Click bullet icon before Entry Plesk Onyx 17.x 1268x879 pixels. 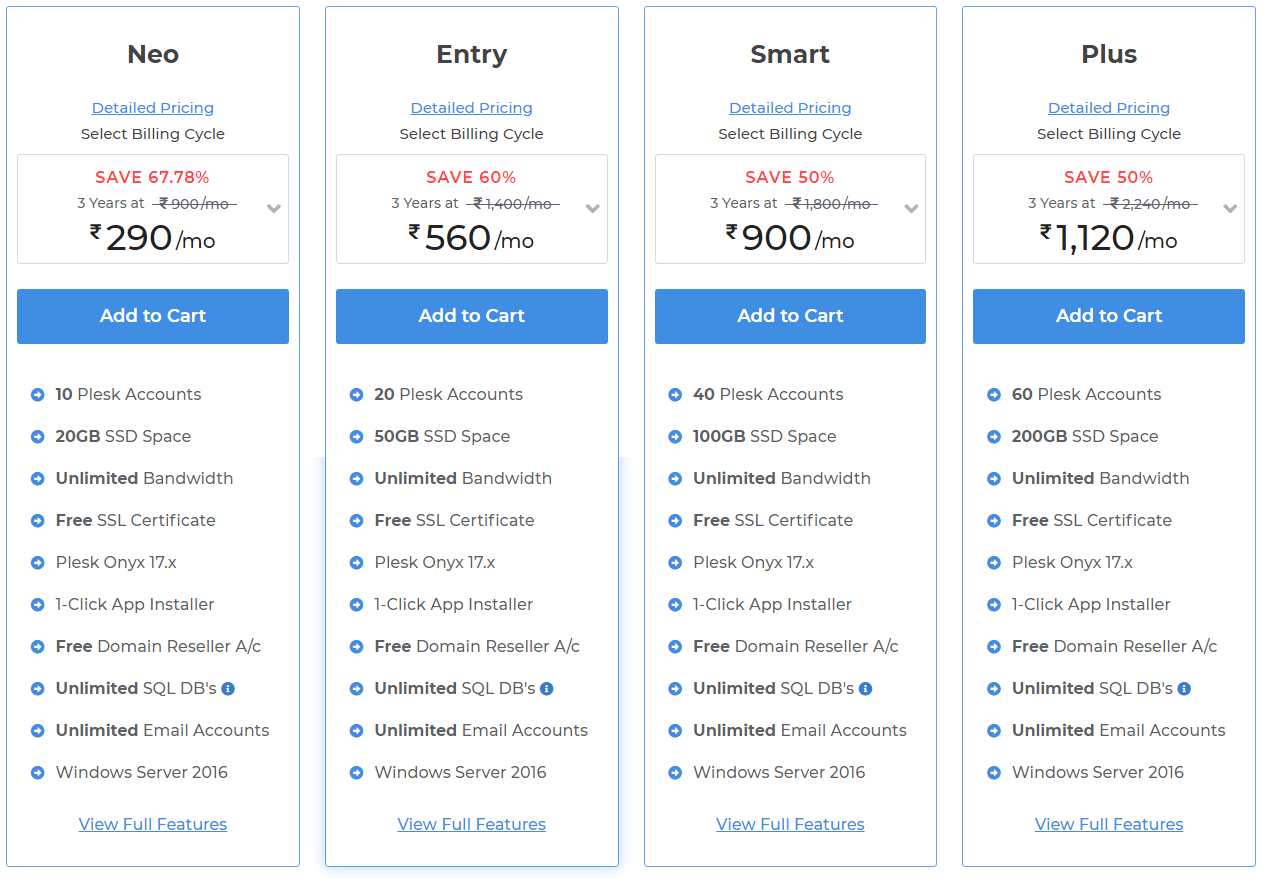pos(356,563)
